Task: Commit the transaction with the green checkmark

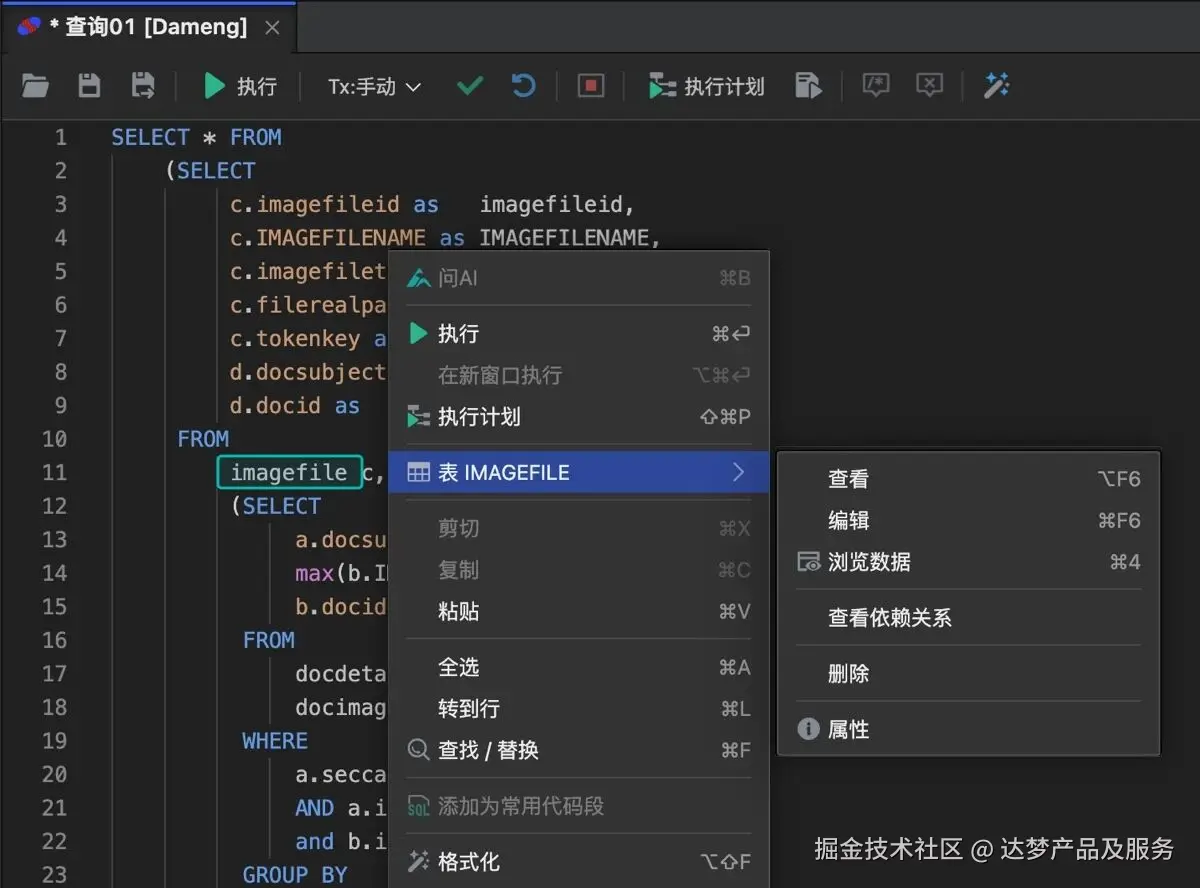Action: click(x=470, y=86)
